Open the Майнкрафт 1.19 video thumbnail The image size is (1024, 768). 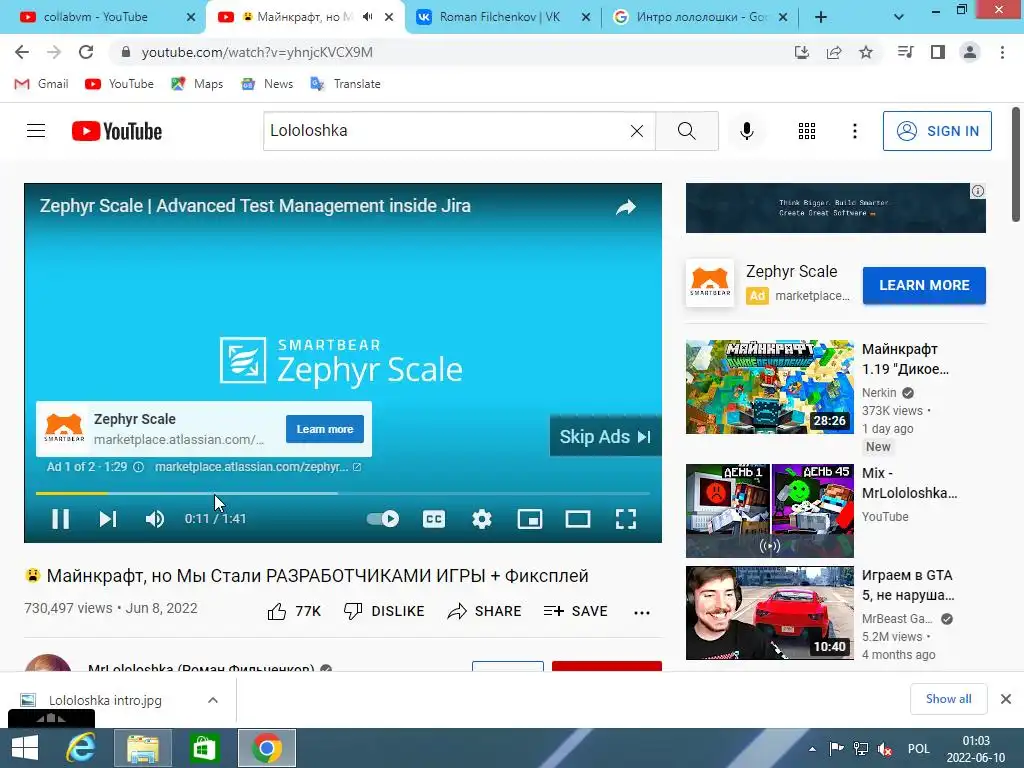coord(769,387)
